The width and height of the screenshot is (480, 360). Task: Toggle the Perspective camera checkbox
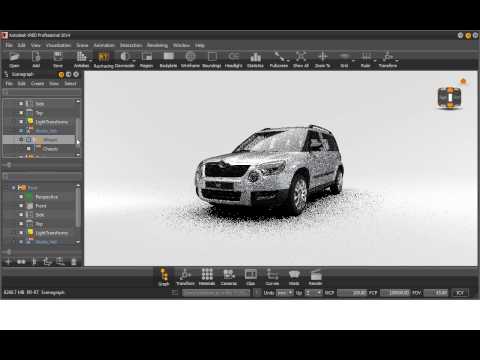tap(21, 197)
